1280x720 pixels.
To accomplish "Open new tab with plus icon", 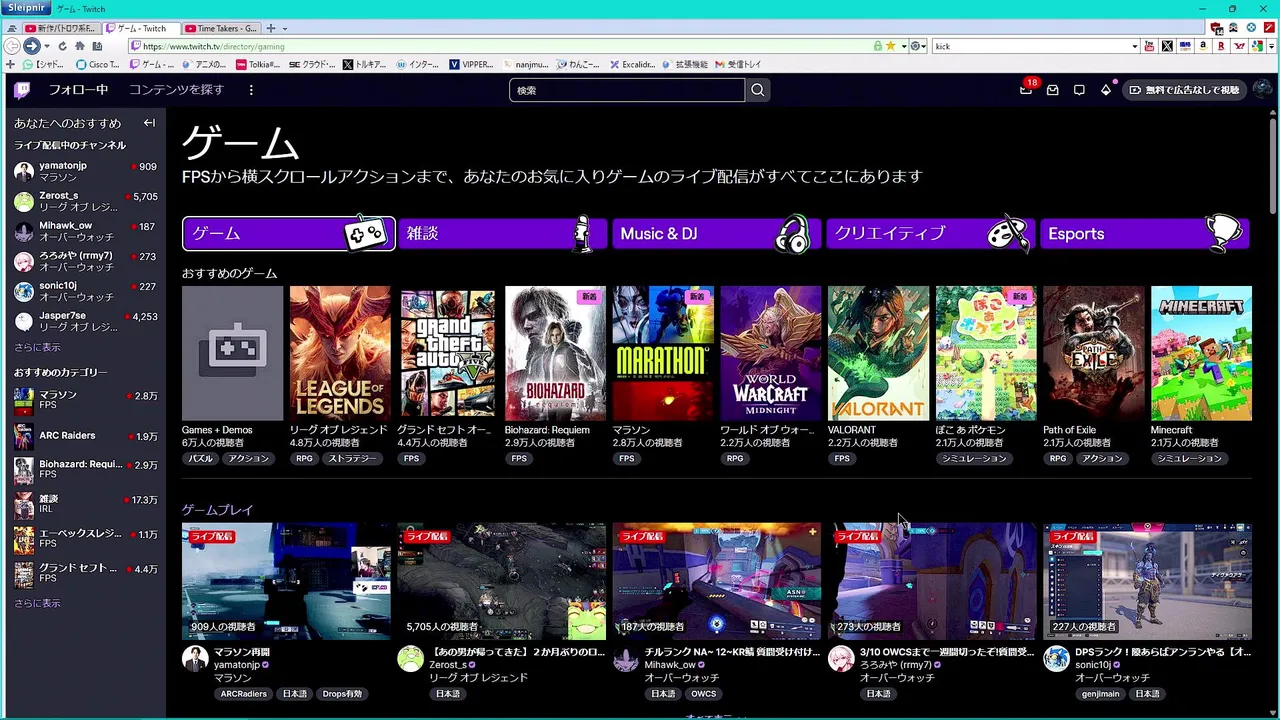I will pyautogui.click(x=271, y=28).
